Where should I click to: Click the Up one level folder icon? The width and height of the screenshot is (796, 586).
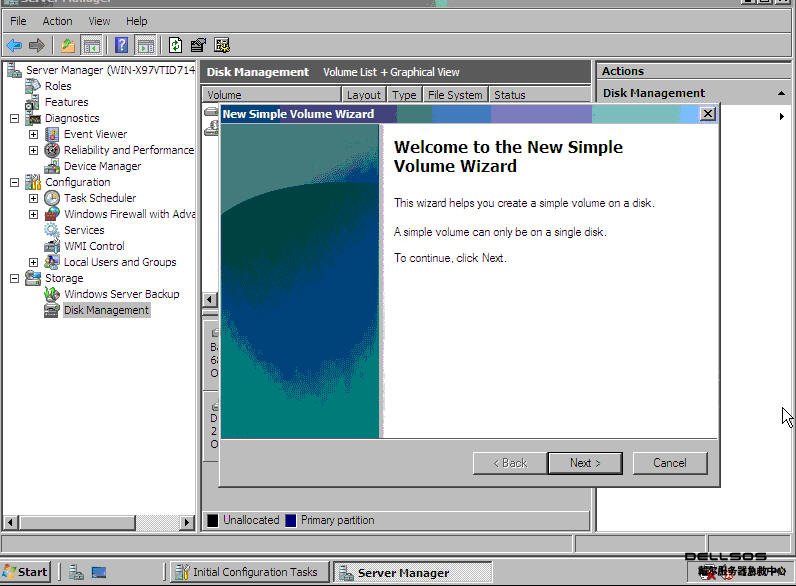68,46
